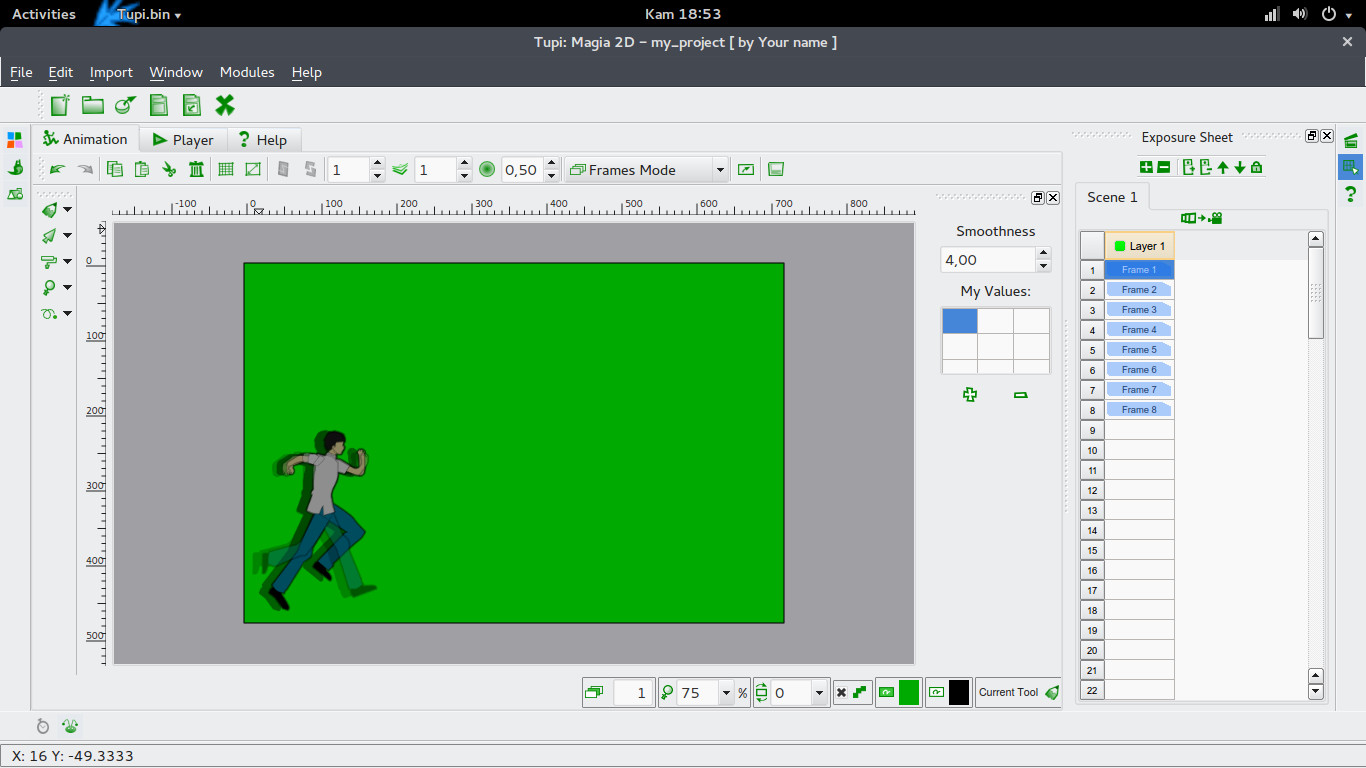Click the green X close project icon
1366x768 pixels.
[x=225, y=105]
